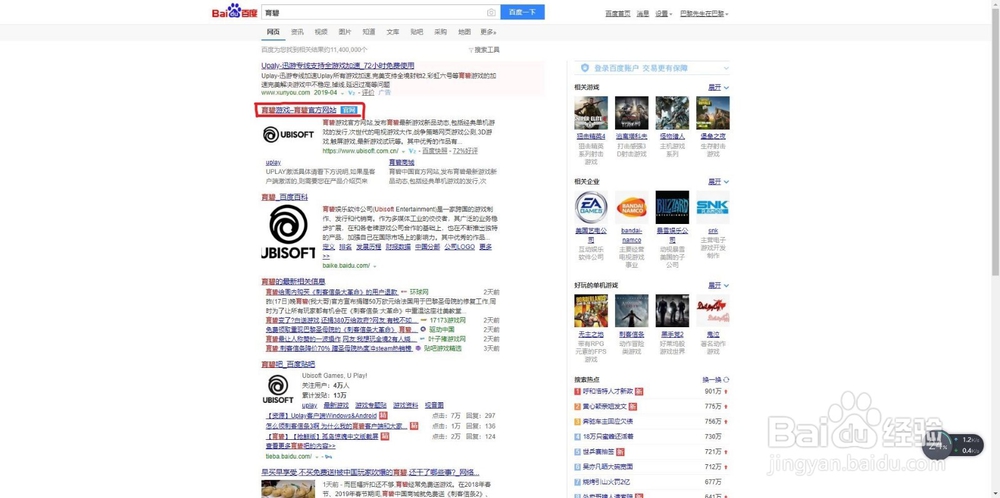Refresh hot searches with 换一换

click(x=716, y=379)
